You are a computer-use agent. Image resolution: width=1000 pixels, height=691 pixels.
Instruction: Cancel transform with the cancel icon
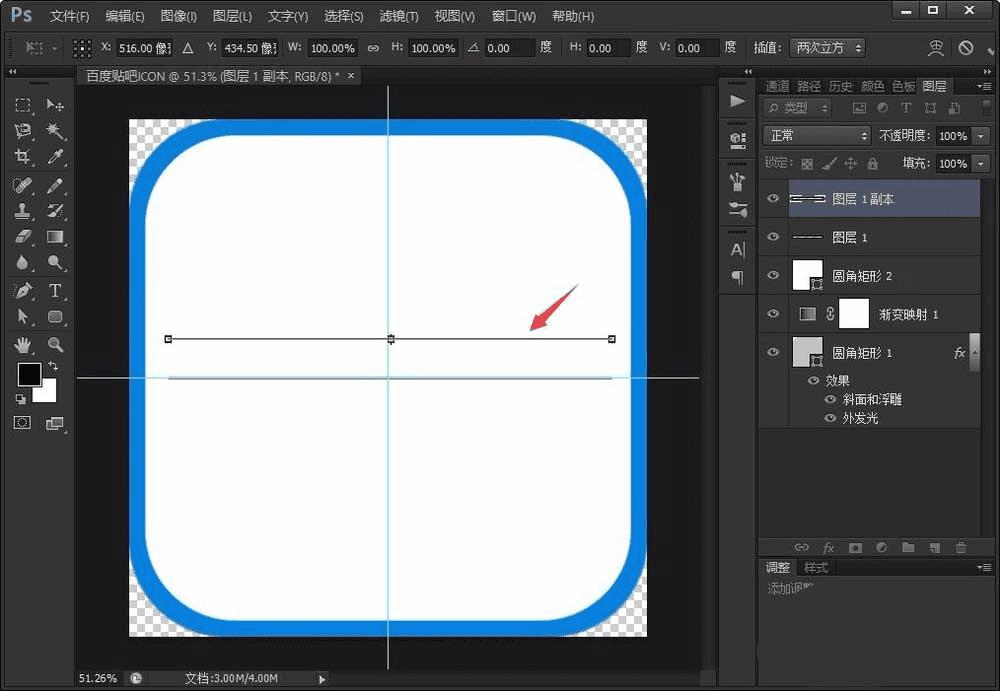966,48
